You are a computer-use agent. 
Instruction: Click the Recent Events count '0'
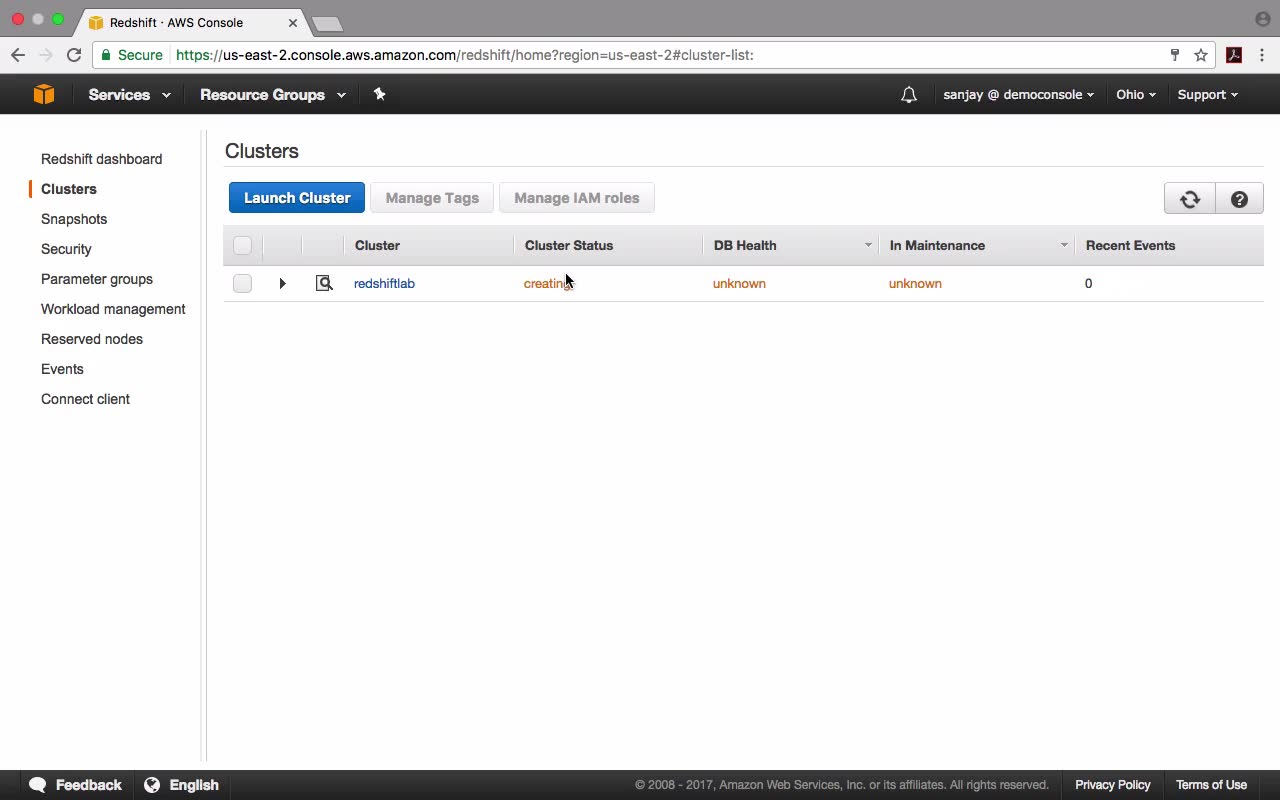tap(1088, 283)
